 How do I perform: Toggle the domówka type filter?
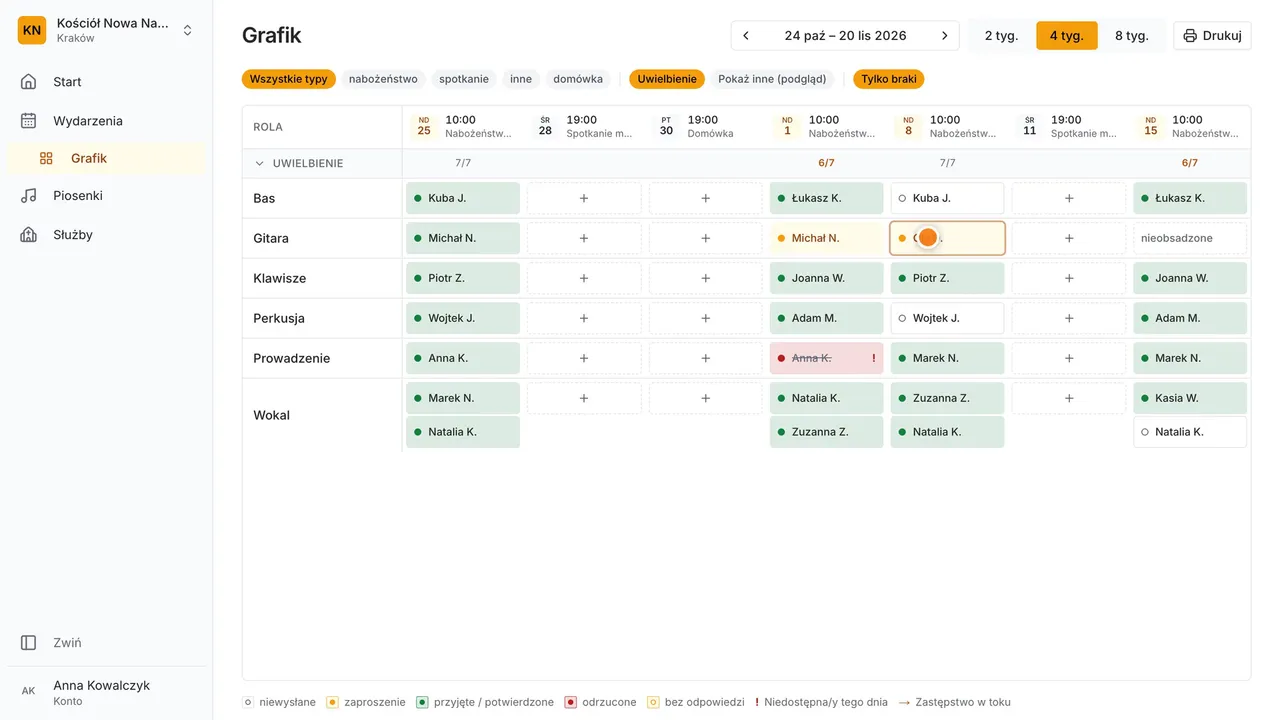pyautogui.click(x=578, y=79)
